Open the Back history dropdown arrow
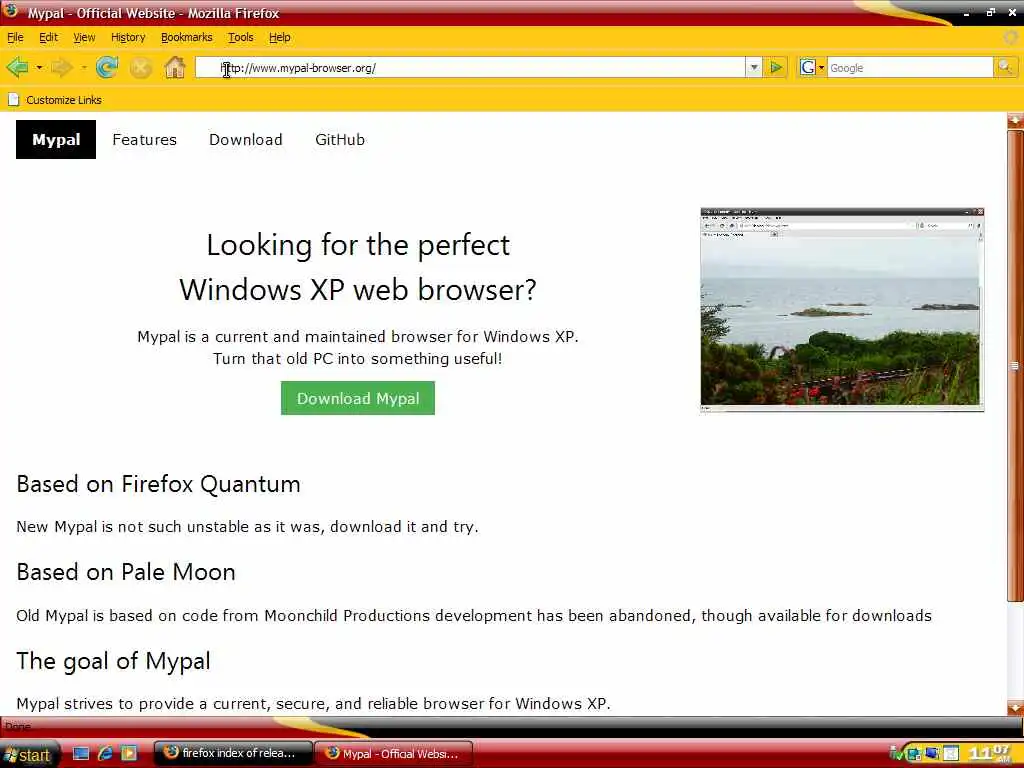Viewport: 1024px width, 768px height. click(39, 67)
